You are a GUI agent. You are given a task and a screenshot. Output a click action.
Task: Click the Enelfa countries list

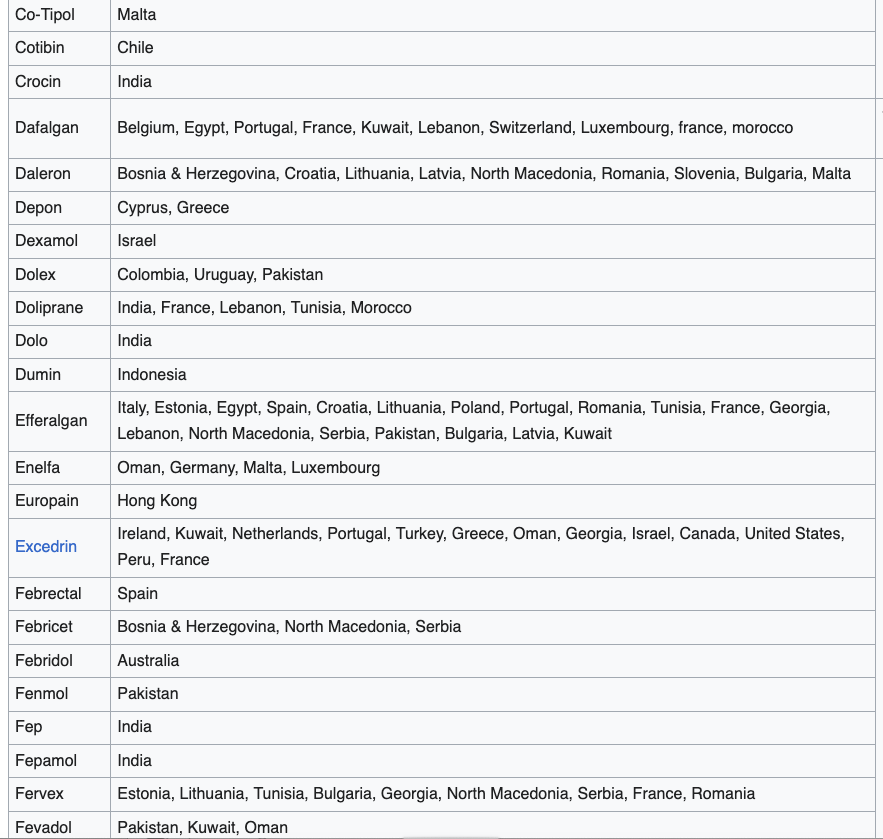click(249, 468)
